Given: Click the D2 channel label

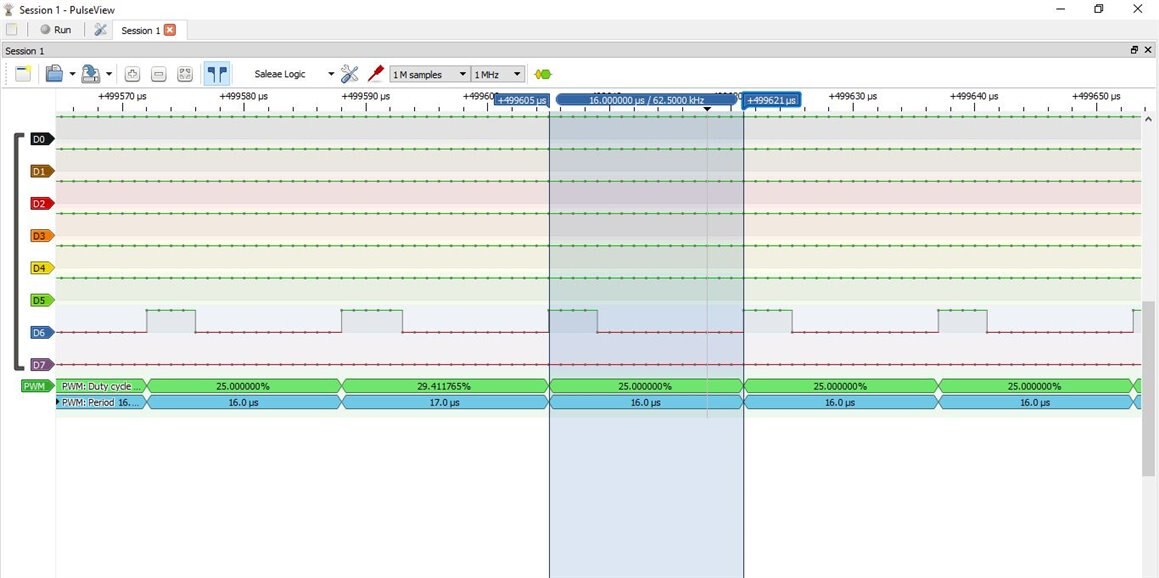Looking at the screenshot, I should [x=42, y=203].
